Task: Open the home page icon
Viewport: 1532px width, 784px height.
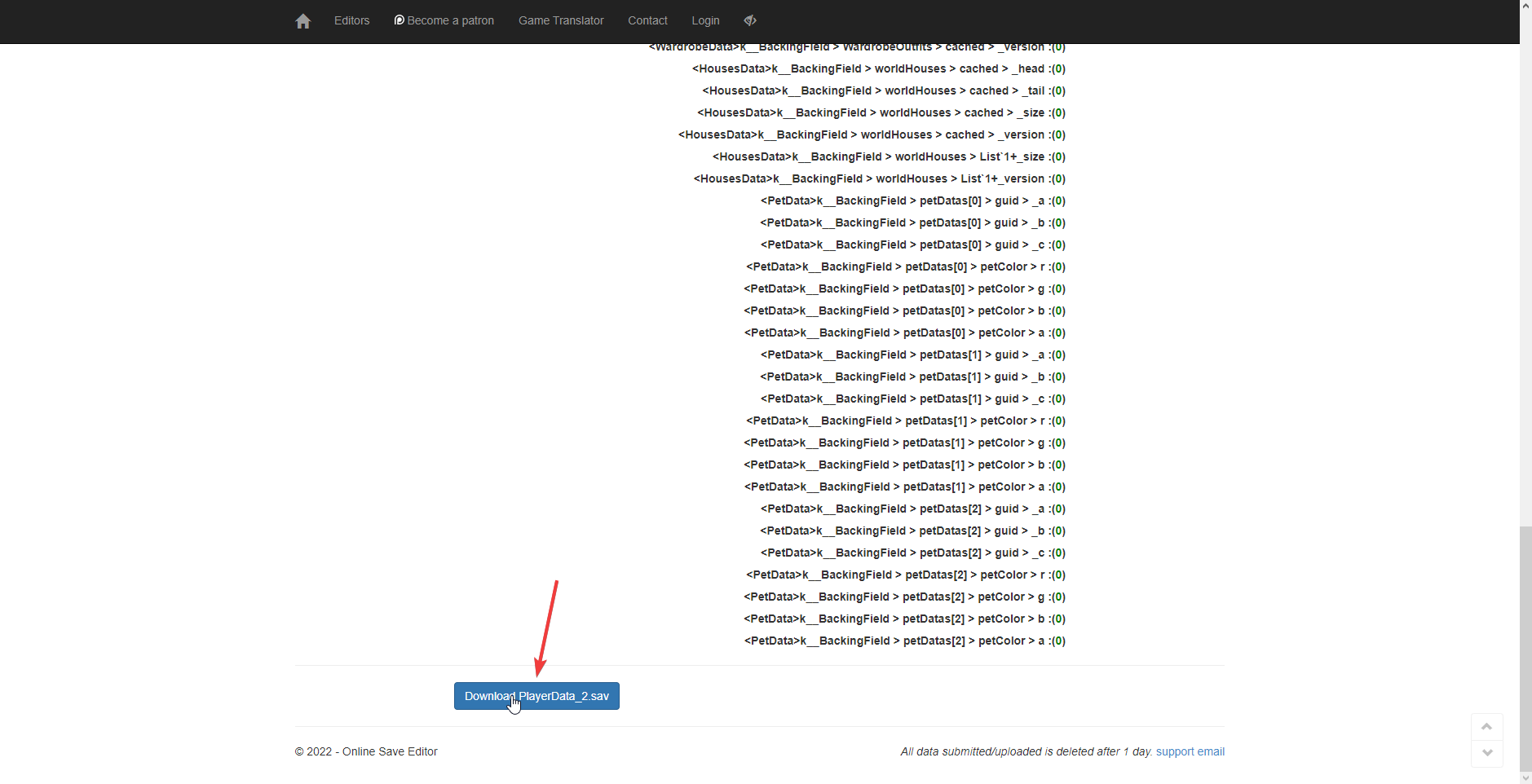Action: tap(302, 21)
